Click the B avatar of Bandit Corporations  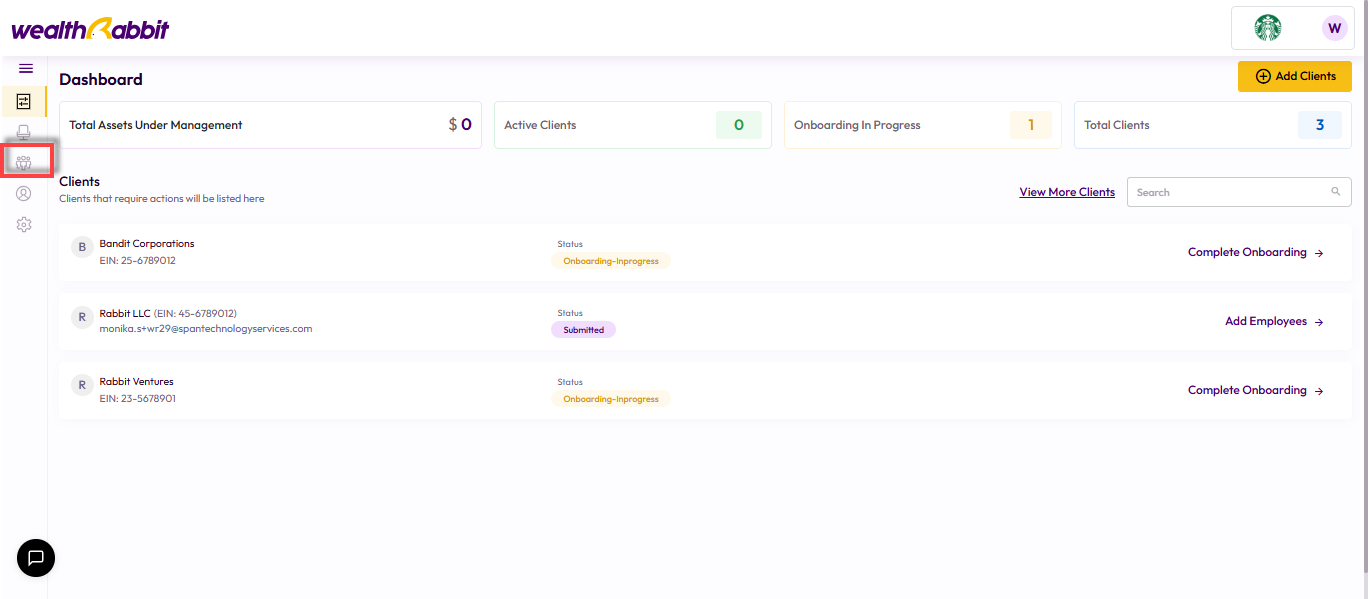point(82,247)
